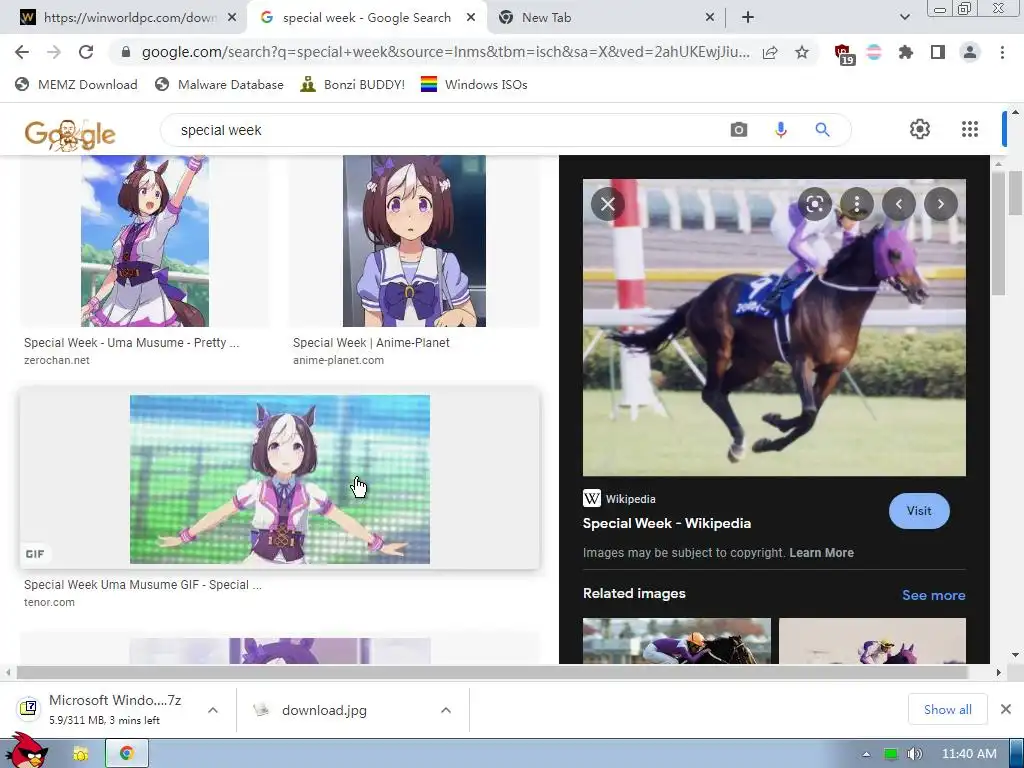Open first related image with jockey
This screenshot has width=1024, height=768.
tap(677, 641)
